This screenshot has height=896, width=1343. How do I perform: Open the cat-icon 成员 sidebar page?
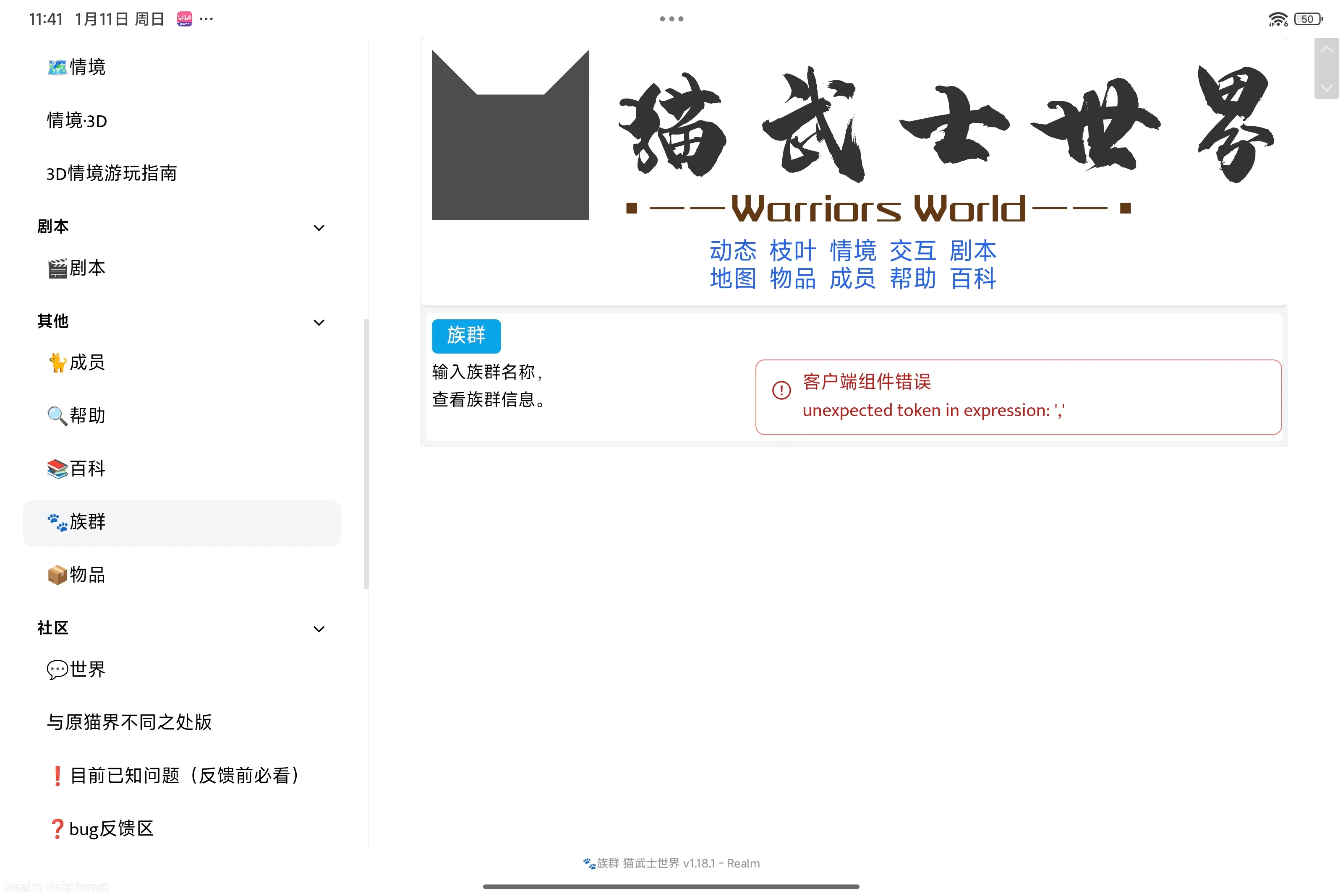(77, 362)
